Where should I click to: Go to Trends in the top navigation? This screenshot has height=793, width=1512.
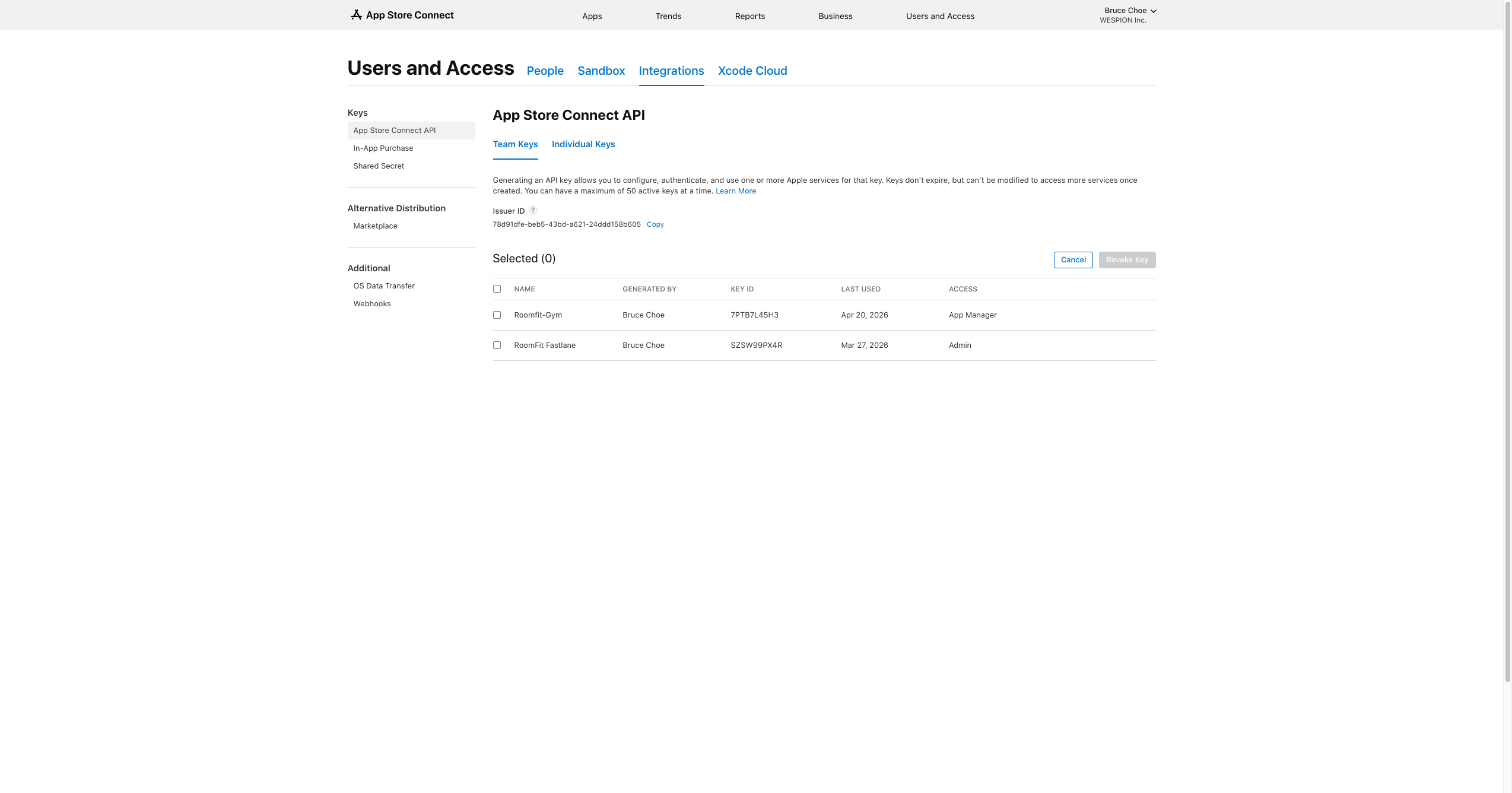(668, 16)
